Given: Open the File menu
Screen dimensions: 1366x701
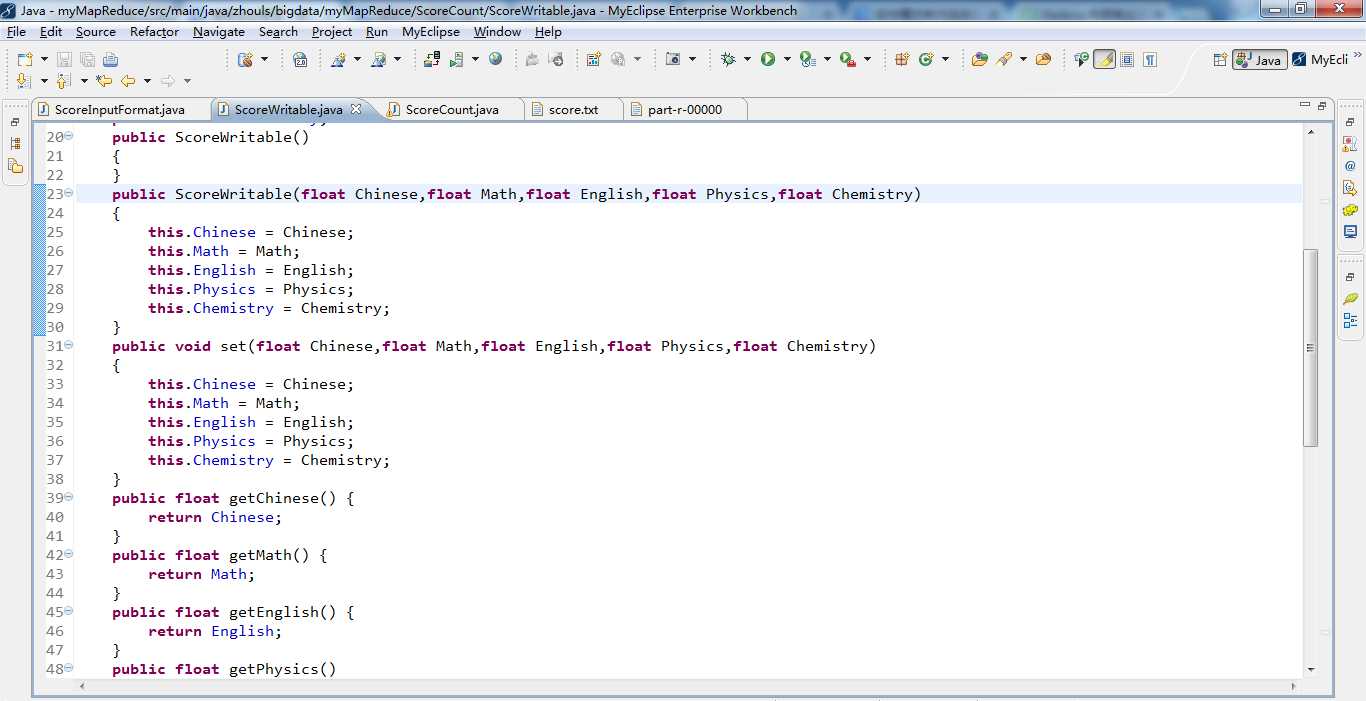Looking at the screenshot, I should click(16, 31).
